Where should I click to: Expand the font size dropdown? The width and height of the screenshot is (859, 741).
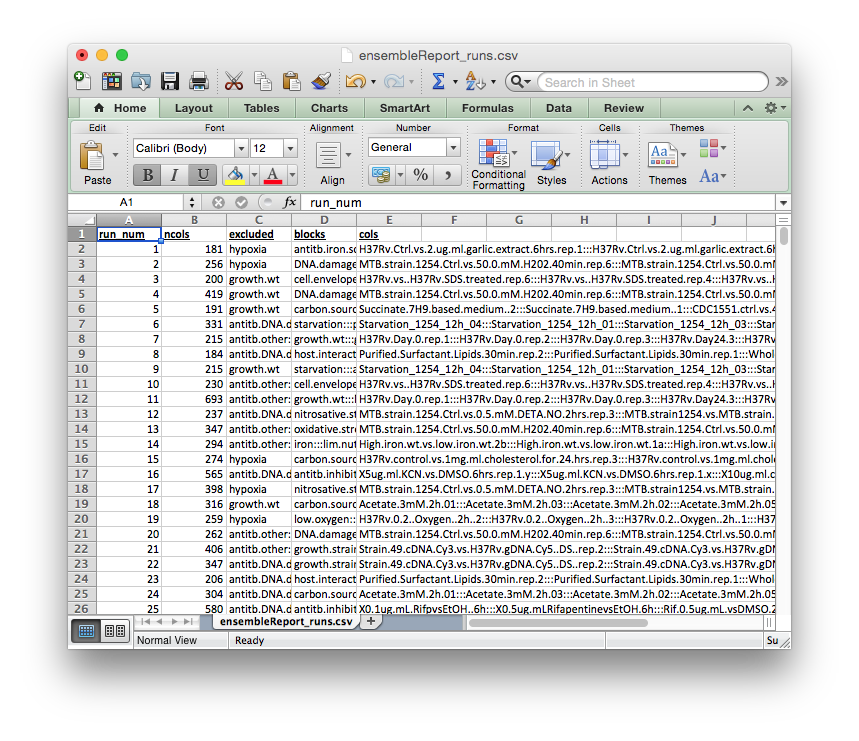[291, 147]
